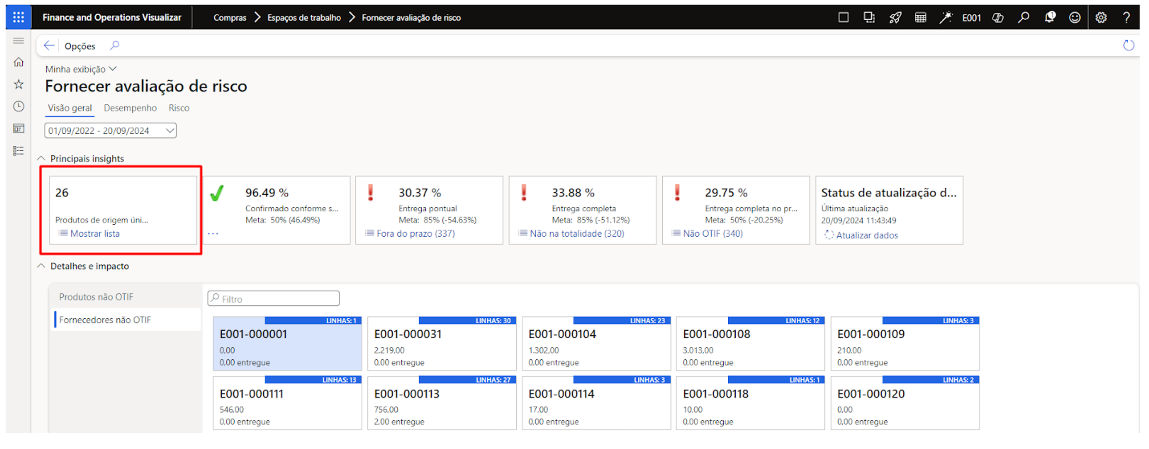This screenshot has width=1149, height=449.
Task: Click the refresh icon at top right
Action: click(1129, 46)
